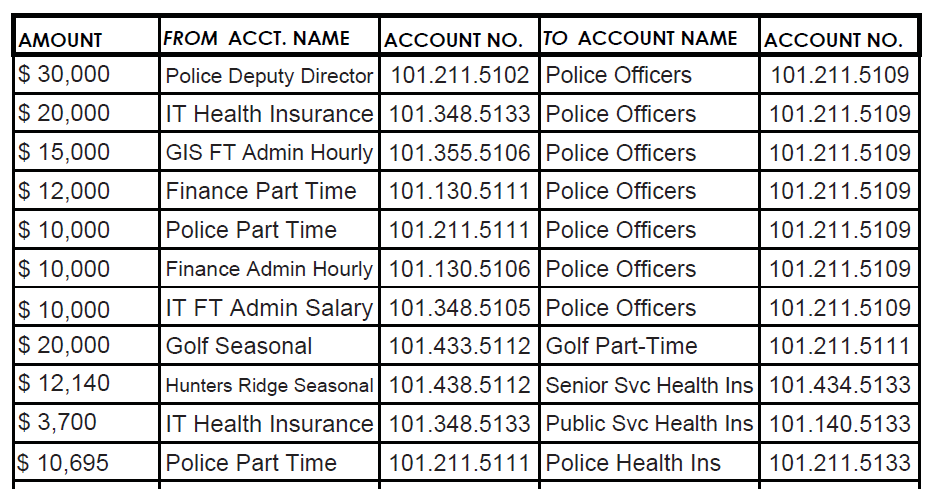
Task: Click the $ 15,000 amount cell
Action: click(64, 152)
